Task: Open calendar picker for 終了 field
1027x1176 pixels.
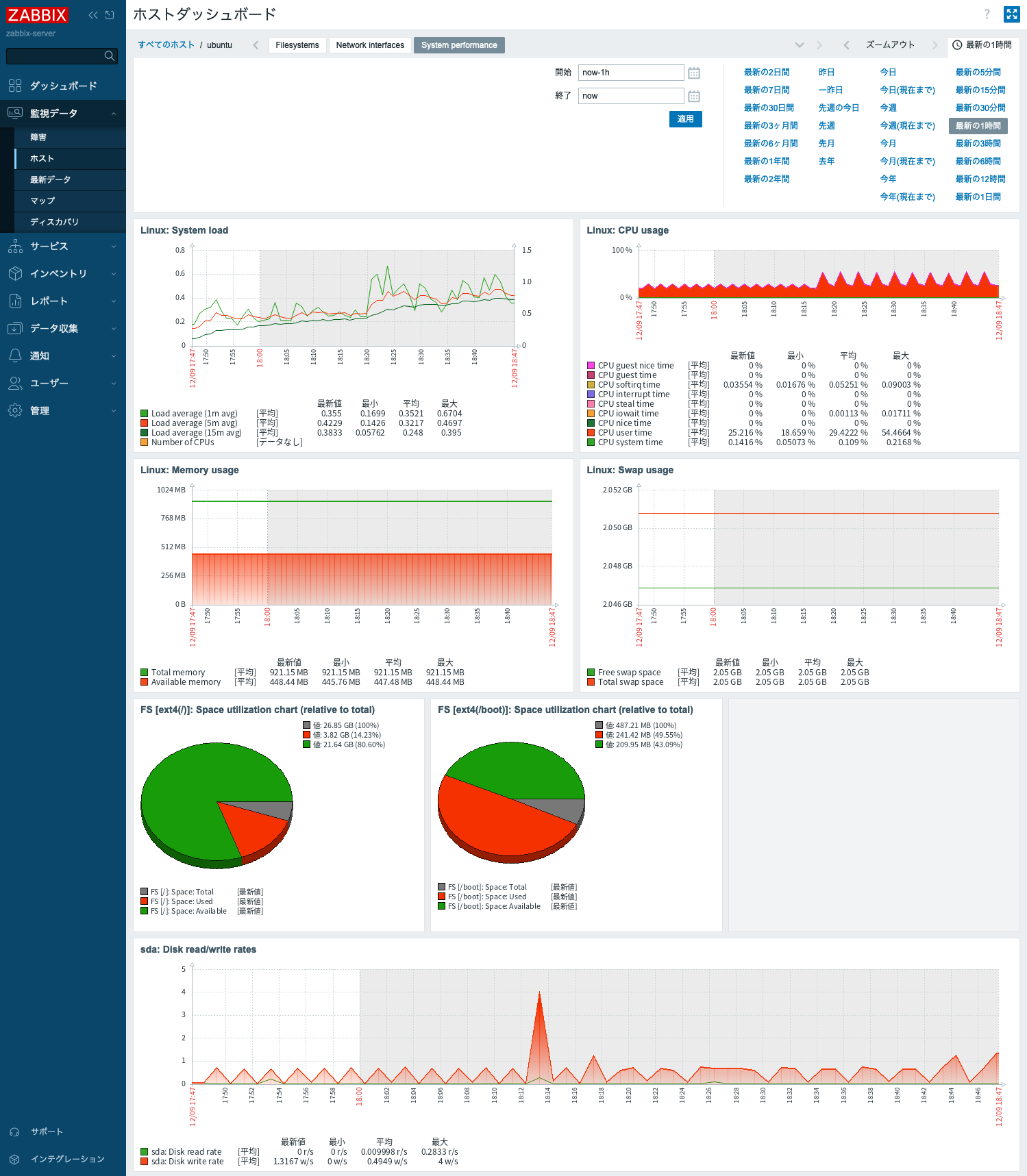Action: (x=693, y=96)
